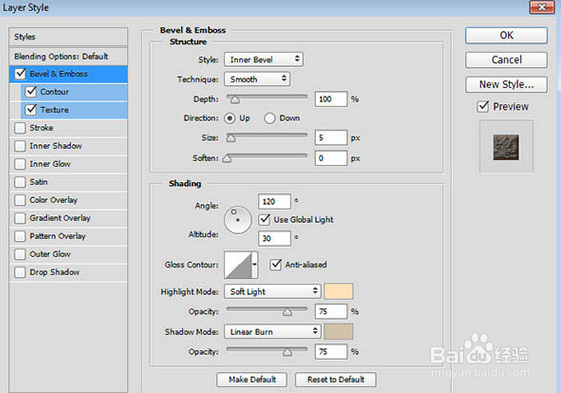Enable the Pattern Overlay checkbox
This screenshot has width=561, height=393.
click(x=20, y=236)
